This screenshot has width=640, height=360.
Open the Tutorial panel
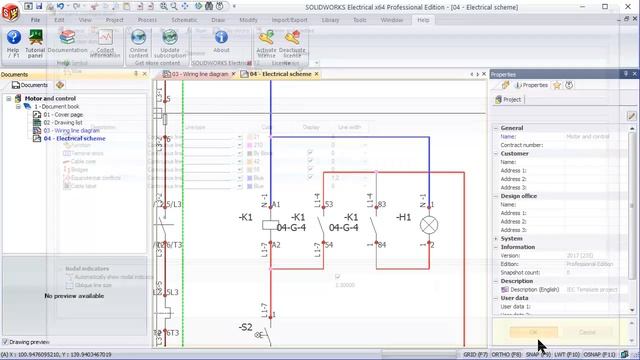pyautogui.click(x=35, y=44)
